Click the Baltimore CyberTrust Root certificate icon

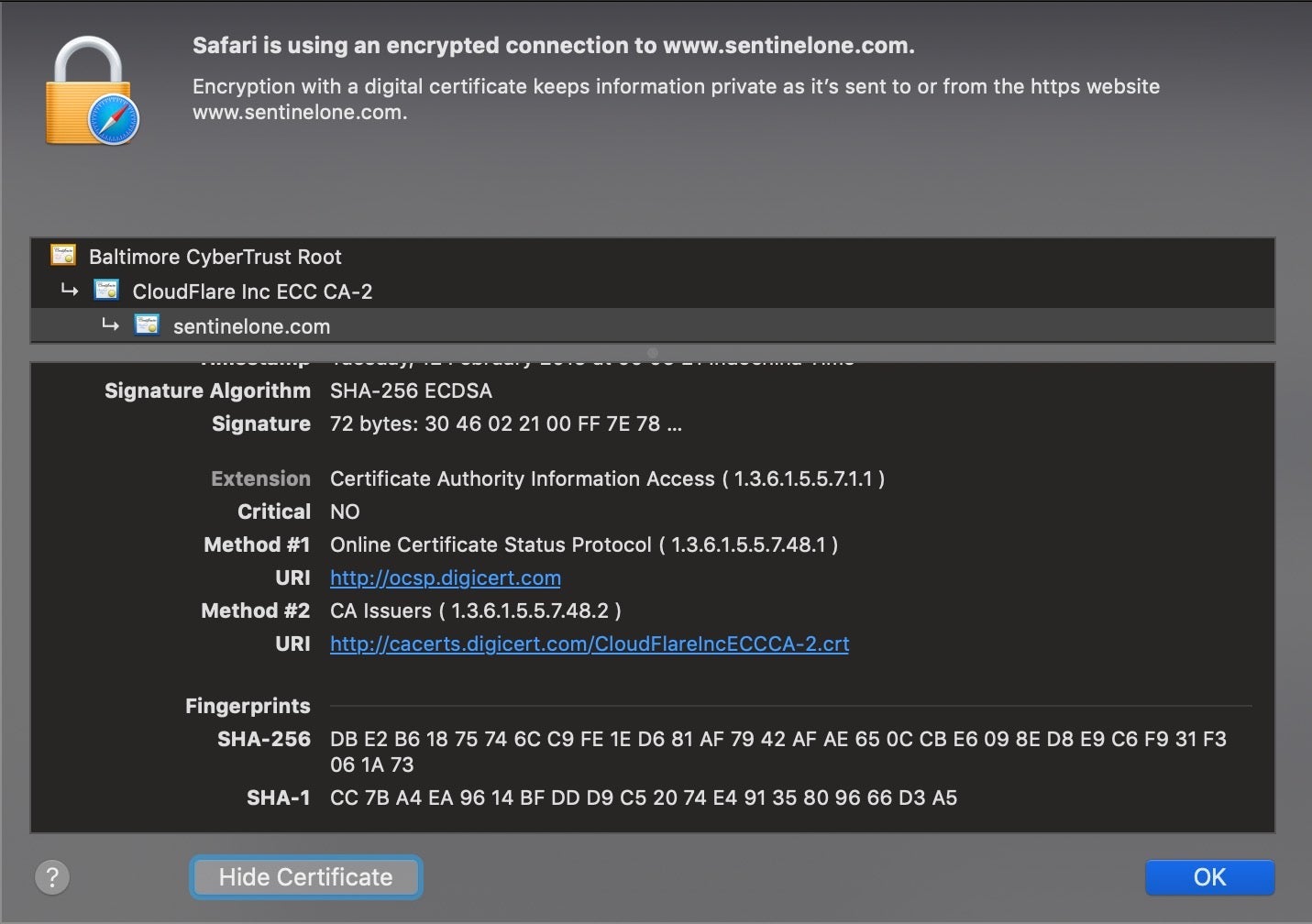click(x=63, y=255)
